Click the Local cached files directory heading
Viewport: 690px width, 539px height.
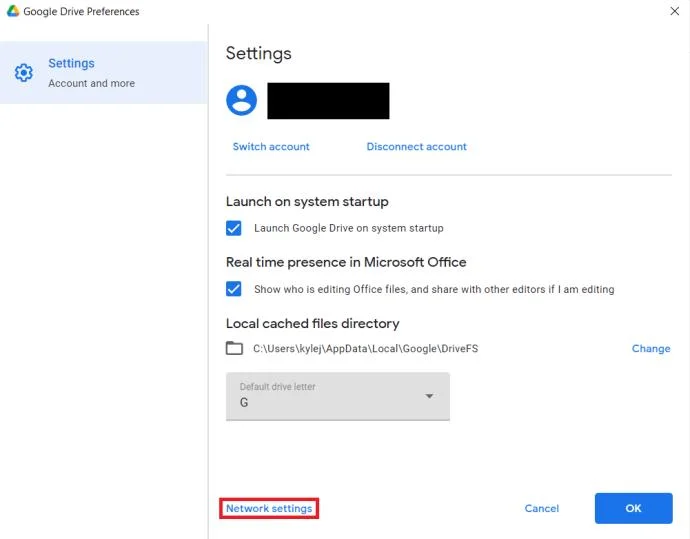[x=312, y=323]
